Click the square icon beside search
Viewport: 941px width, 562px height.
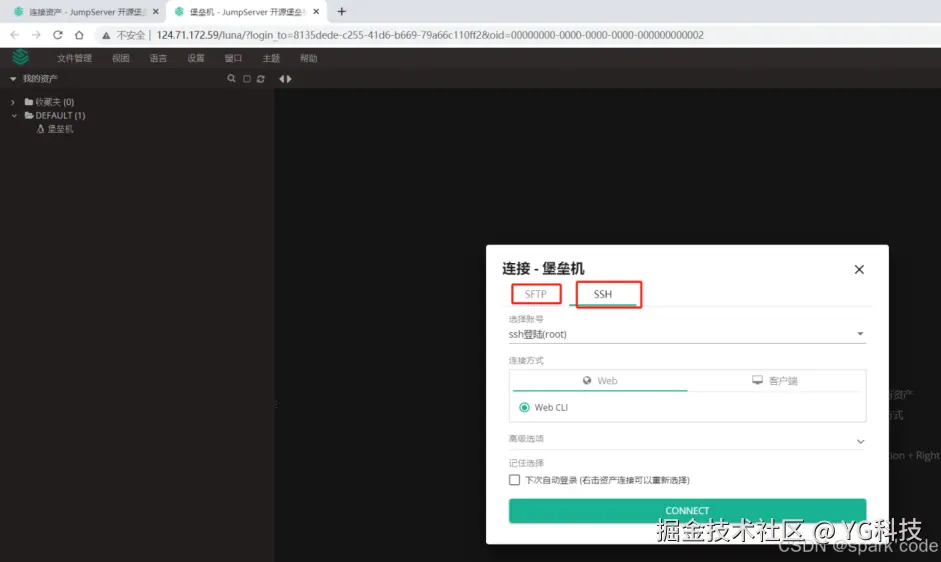247,79
